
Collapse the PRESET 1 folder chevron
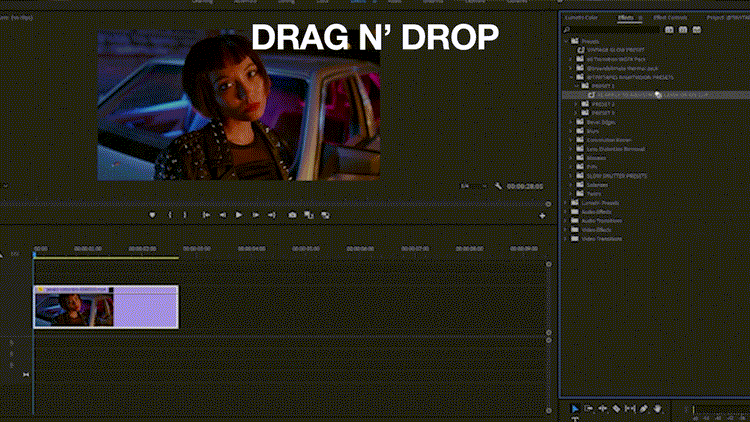[576, 86]
